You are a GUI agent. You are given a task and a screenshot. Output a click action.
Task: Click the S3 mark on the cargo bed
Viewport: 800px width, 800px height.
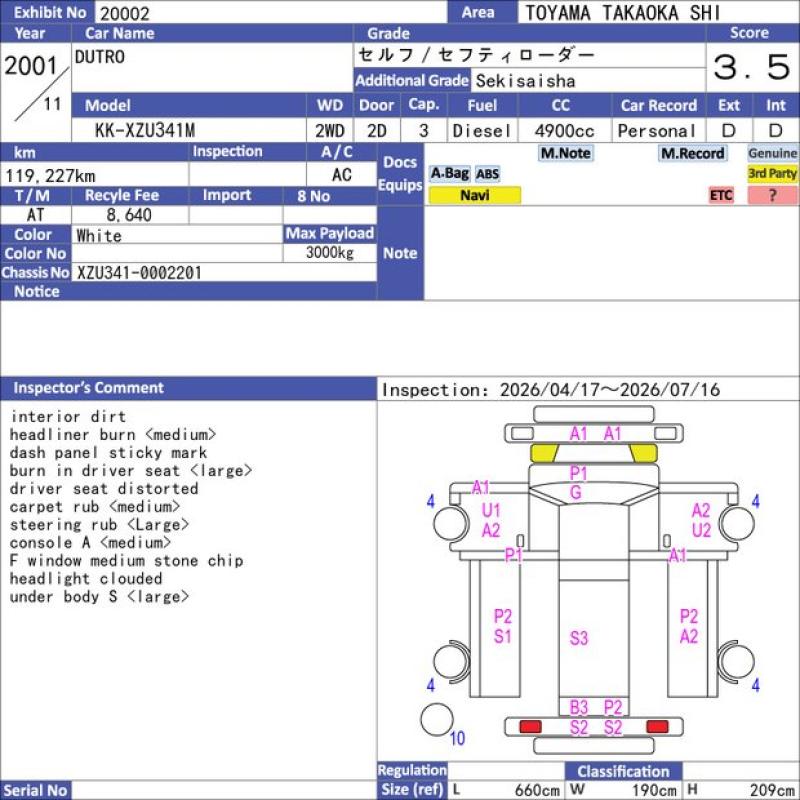(x=579, y=638)
